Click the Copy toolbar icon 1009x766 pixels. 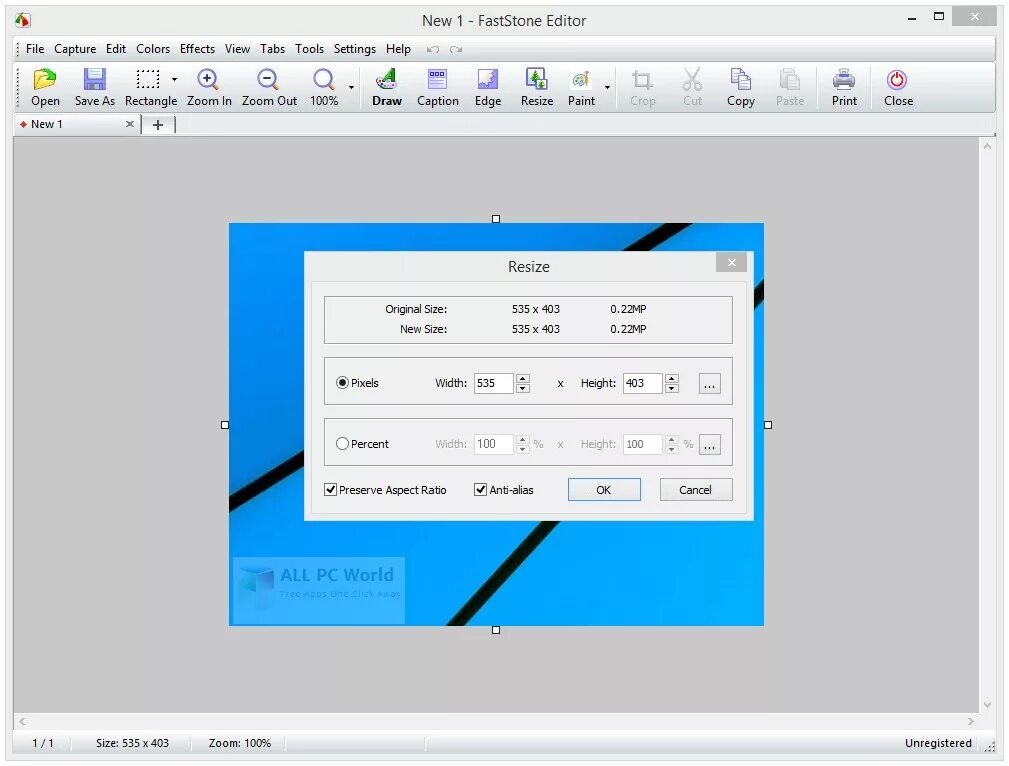(740, 79)
